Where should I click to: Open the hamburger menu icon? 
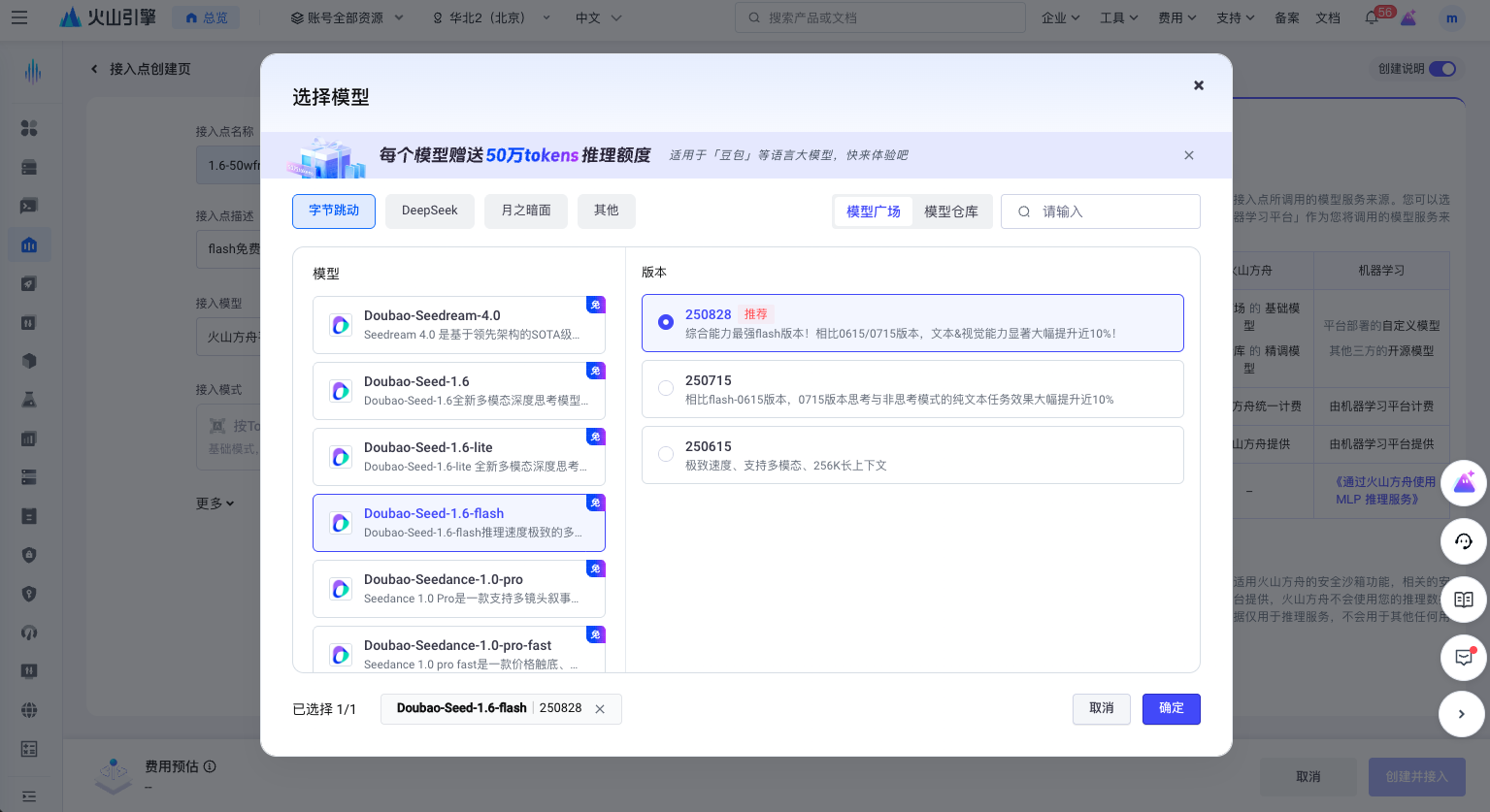19,17
